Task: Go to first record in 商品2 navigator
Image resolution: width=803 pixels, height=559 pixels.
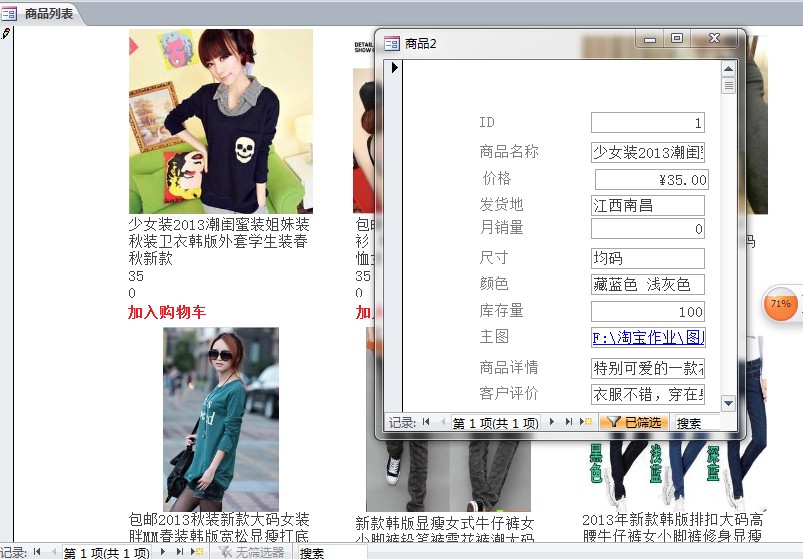Action: tap(427, 423)
